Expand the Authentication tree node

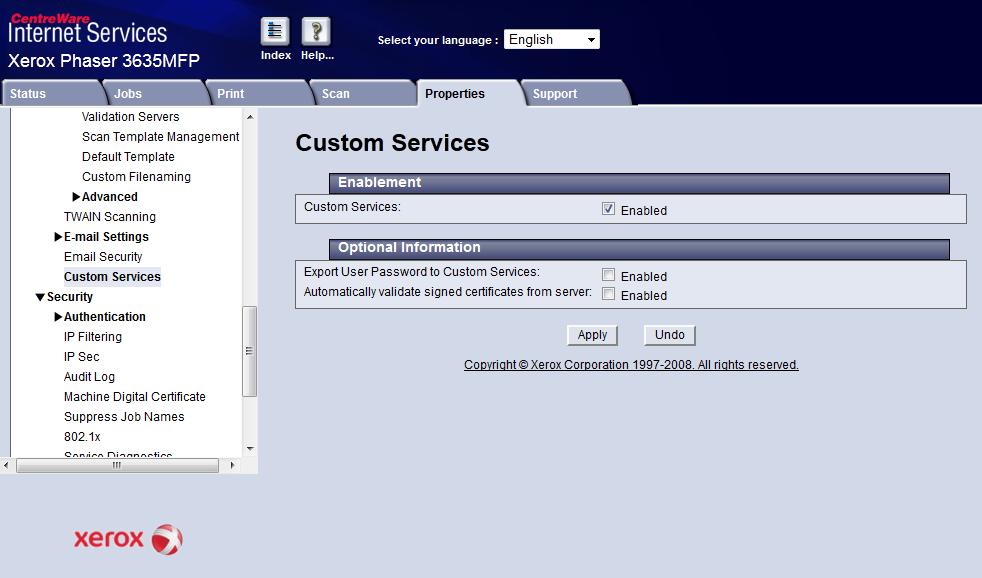[58, 317]
